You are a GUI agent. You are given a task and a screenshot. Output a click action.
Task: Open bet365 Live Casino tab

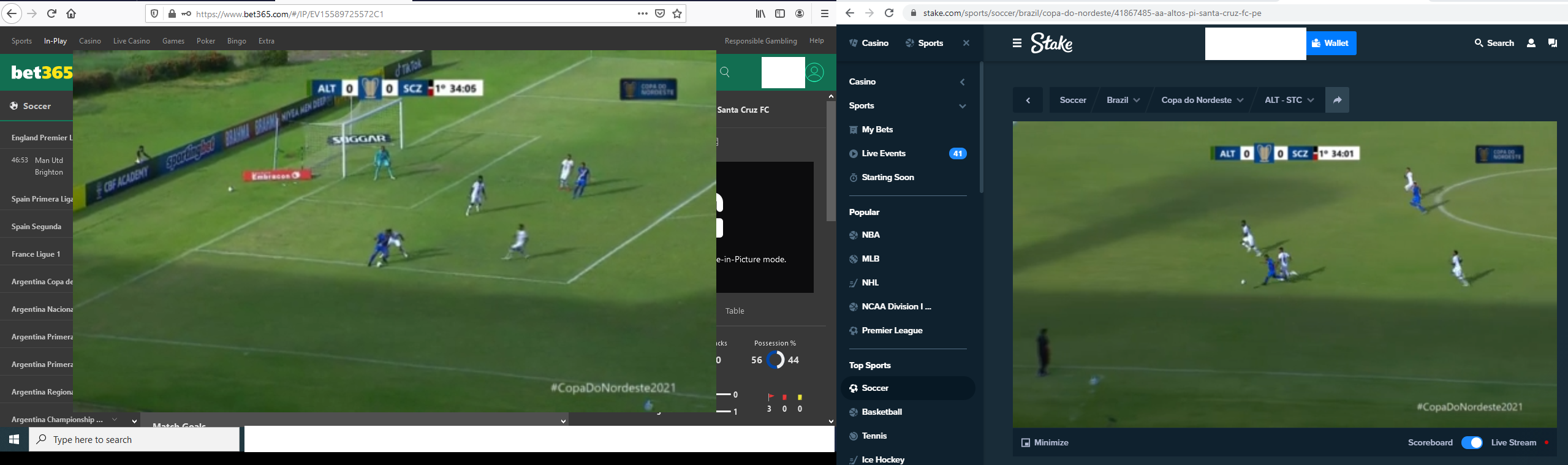coord(131,41)
